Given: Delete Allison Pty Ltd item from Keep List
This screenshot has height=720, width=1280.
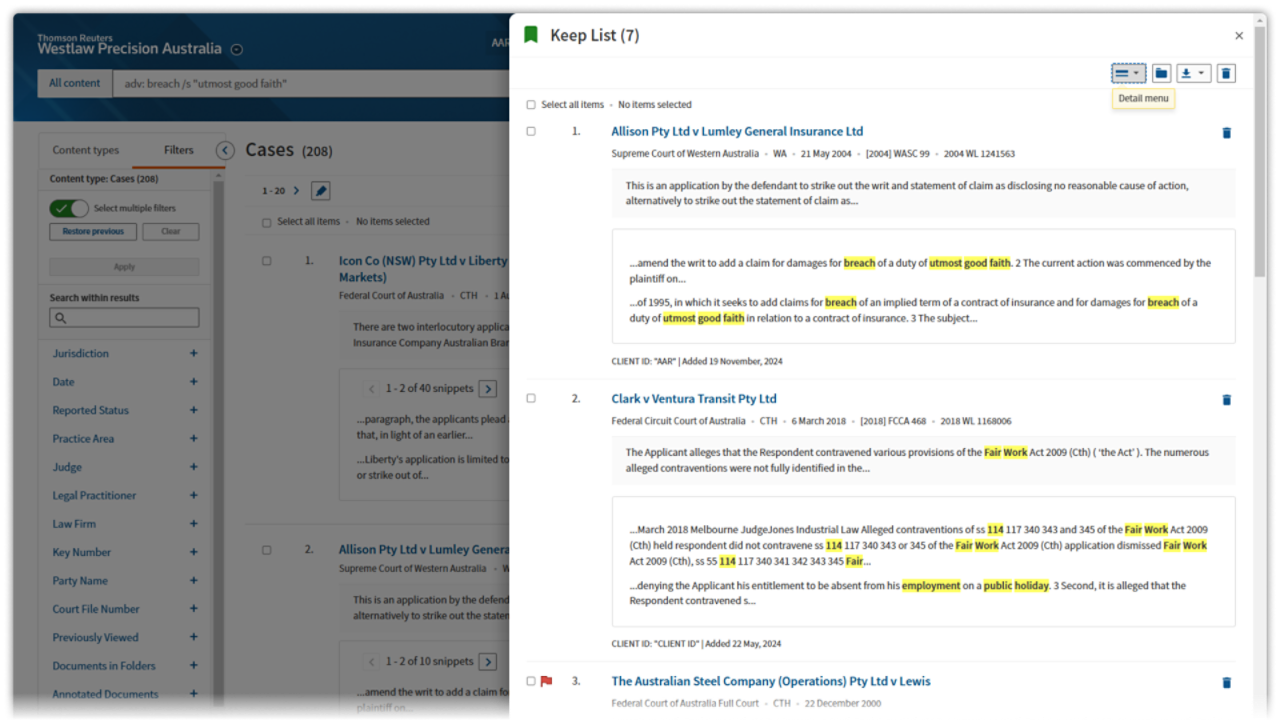Looking at the screenshot, I should (x=1226, y=133).
